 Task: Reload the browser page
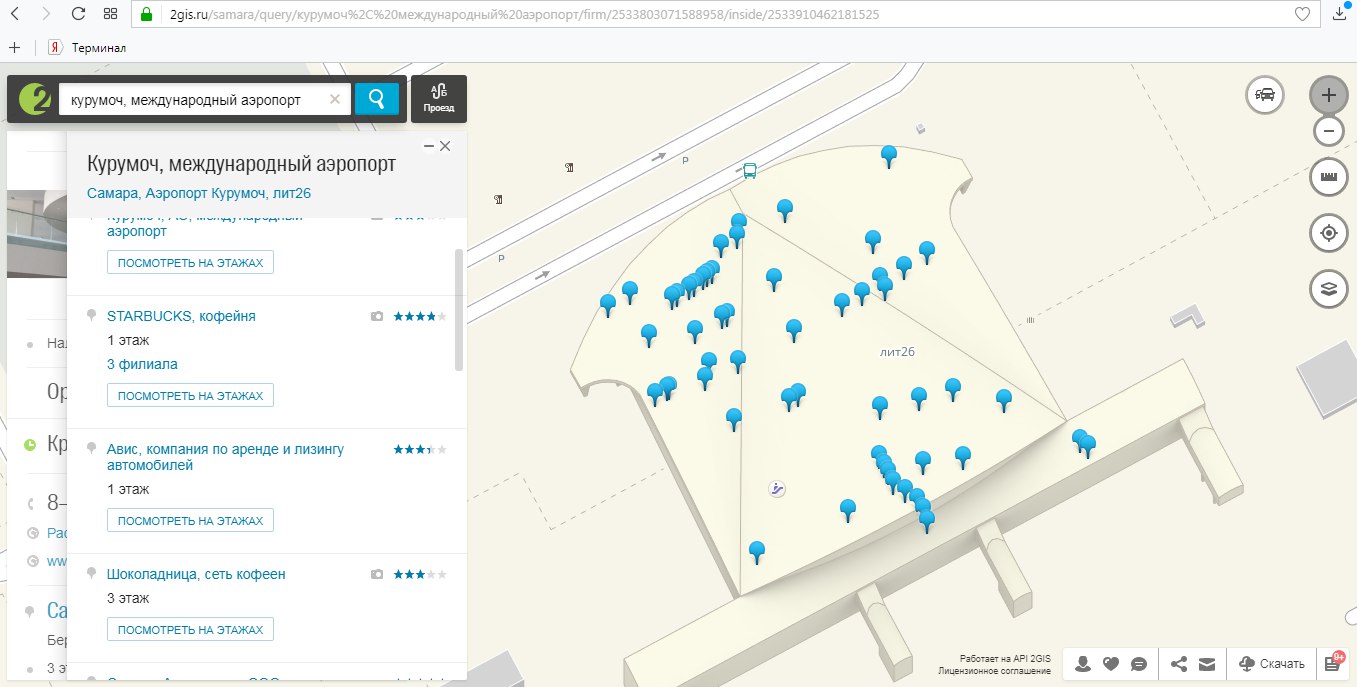pyautogui.click(x=79, y=15)
